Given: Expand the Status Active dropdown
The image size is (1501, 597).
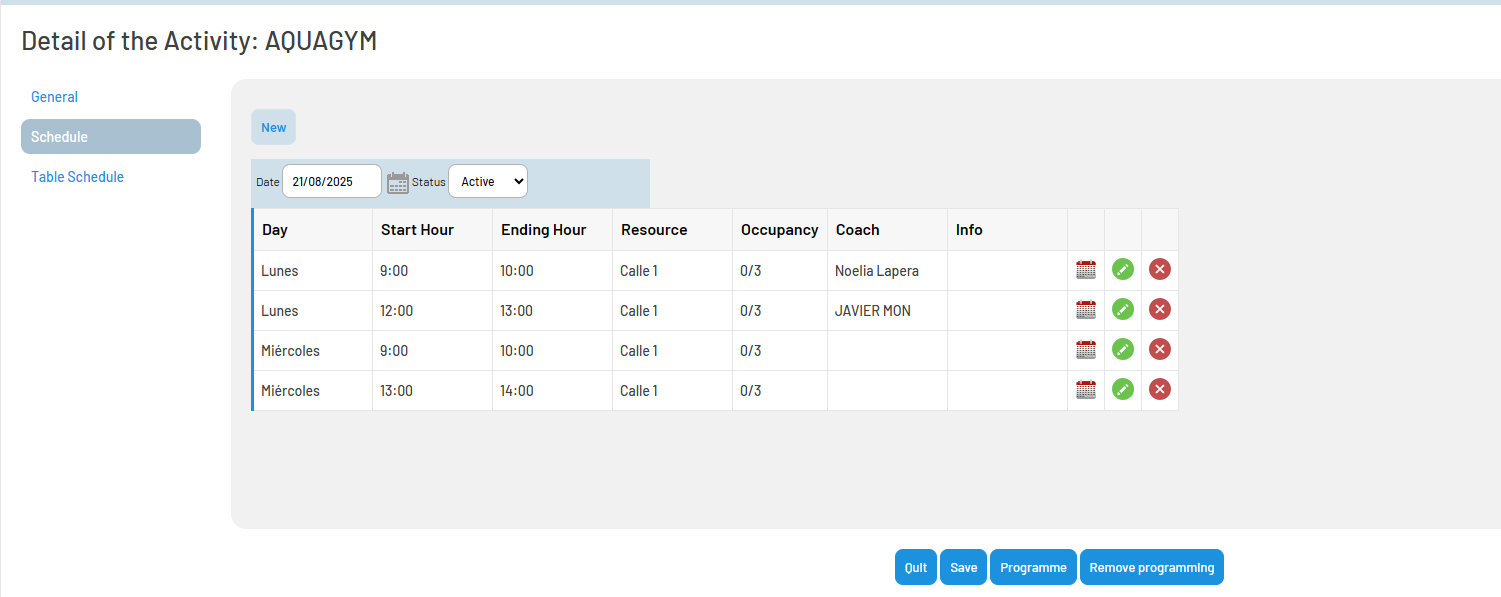Looking at the screenshot, I should [488, 181].
